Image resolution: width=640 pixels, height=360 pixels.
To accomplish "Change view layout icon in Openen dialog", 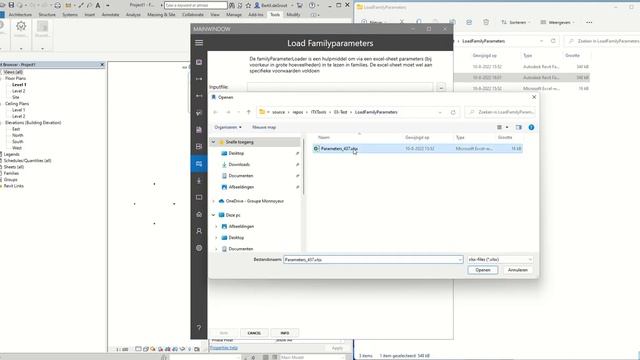I will pyautogui.click(x=500, y=127).
